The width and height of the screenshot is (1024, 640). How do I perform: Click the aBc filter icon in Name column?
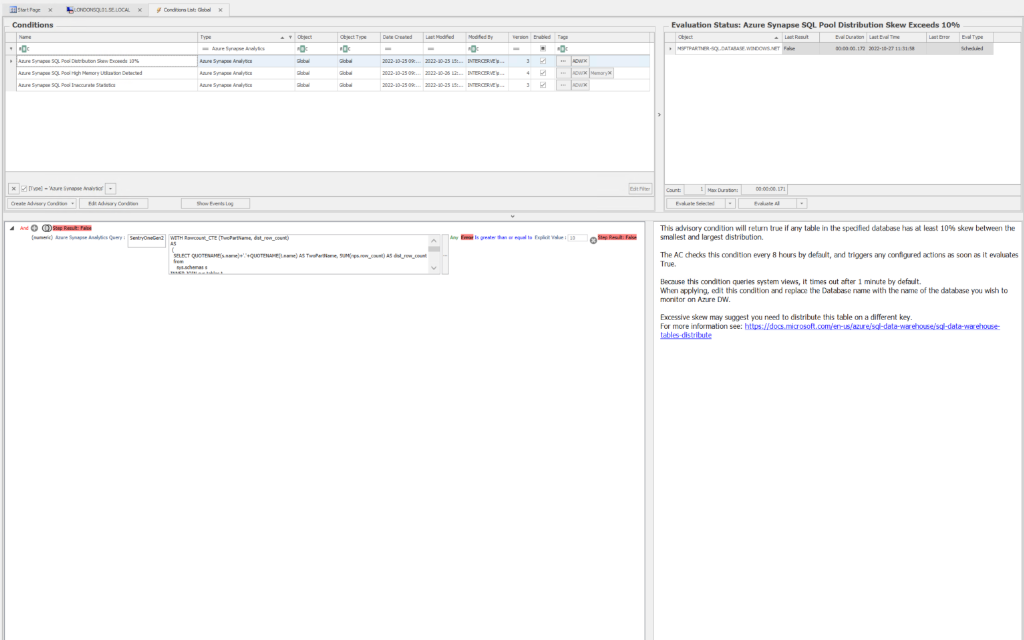[x=23, y=48]
